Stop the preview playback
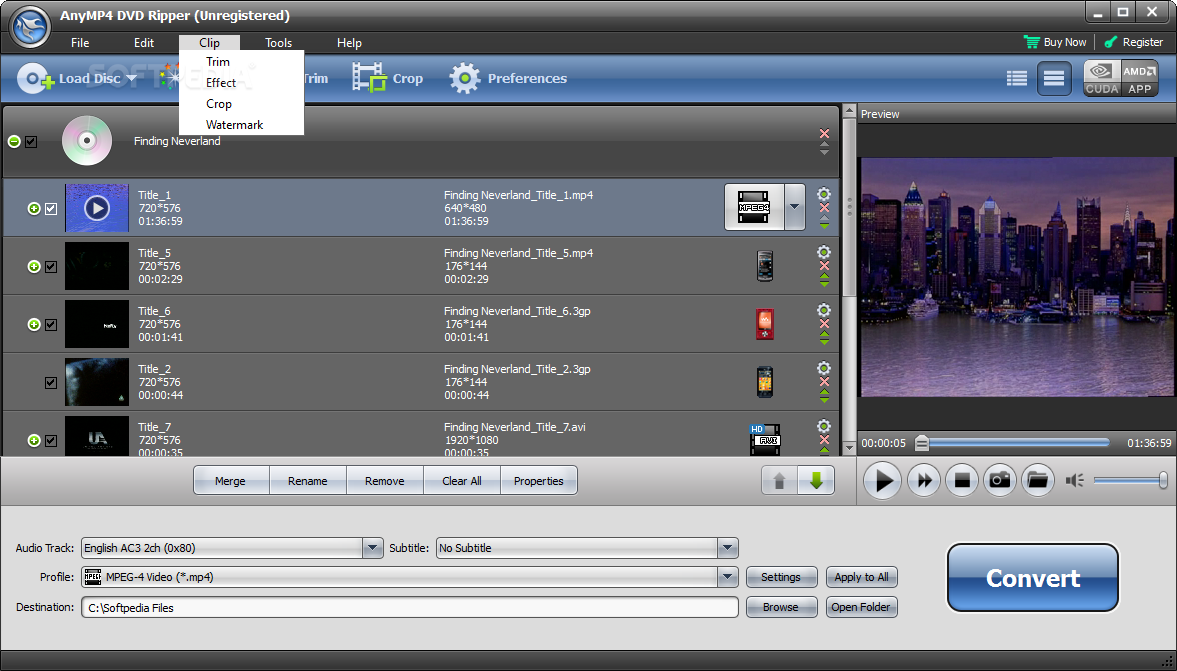1177x671 pixels. click(x=962, y=480)
